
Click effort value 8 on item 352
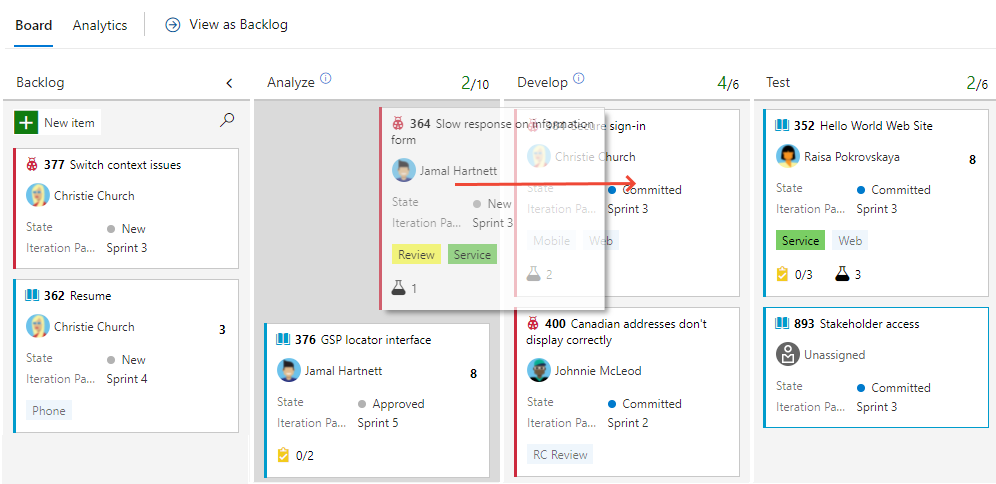tap(972, 159)
